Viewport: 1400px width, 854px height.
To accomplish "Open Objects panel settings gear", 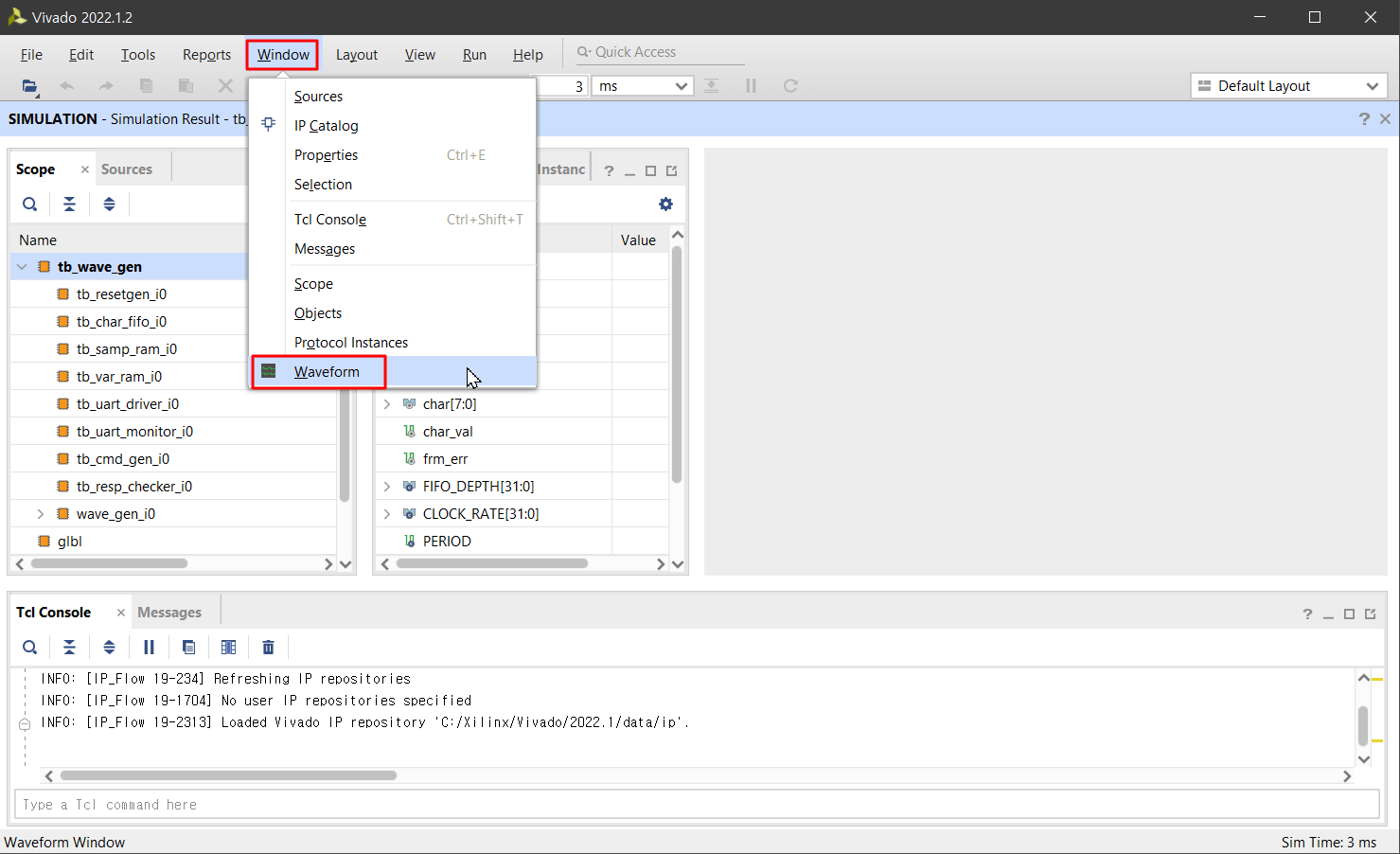I will point(665,205).
